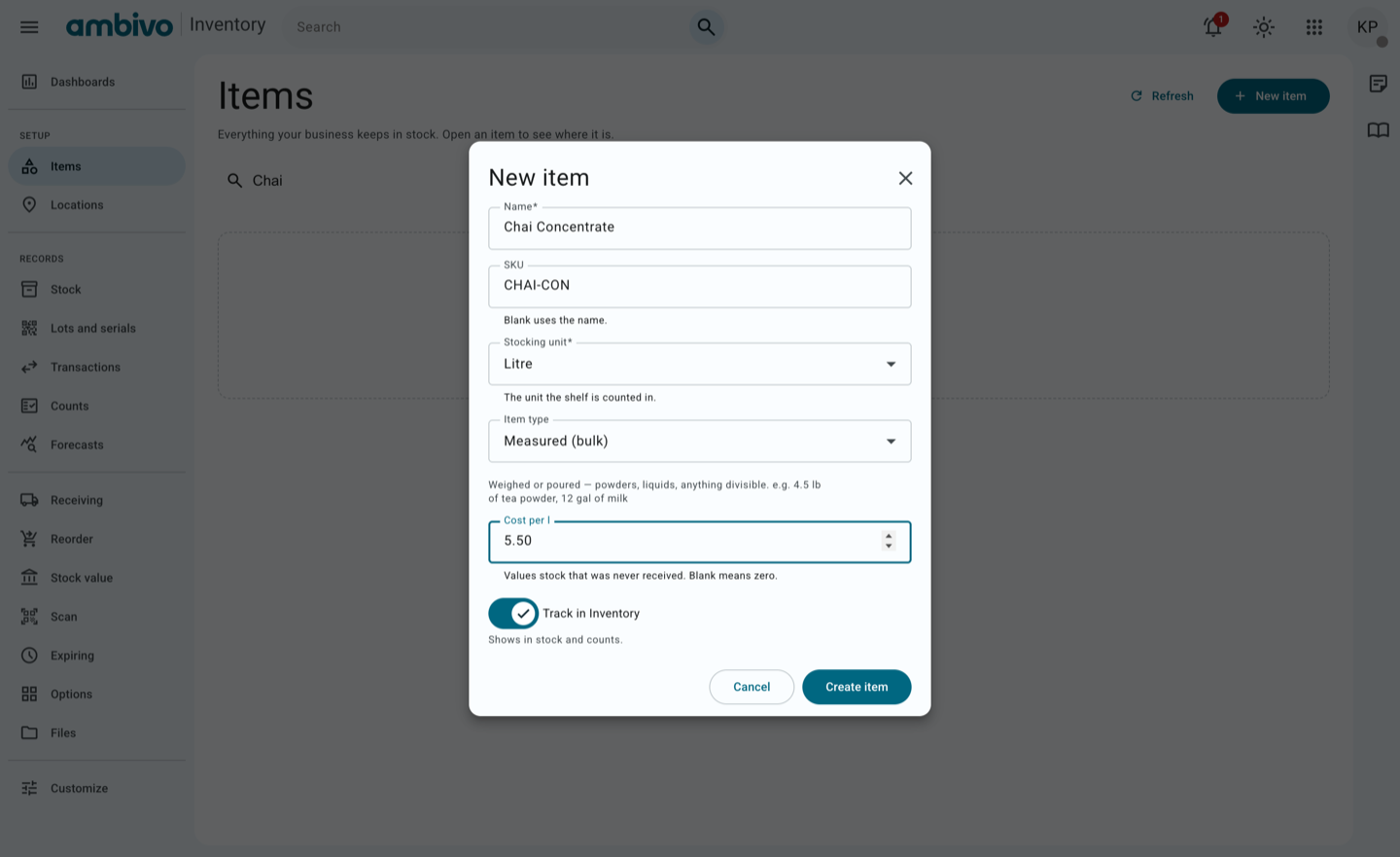
Task: View Expiring items
Action: pos(96,656)
